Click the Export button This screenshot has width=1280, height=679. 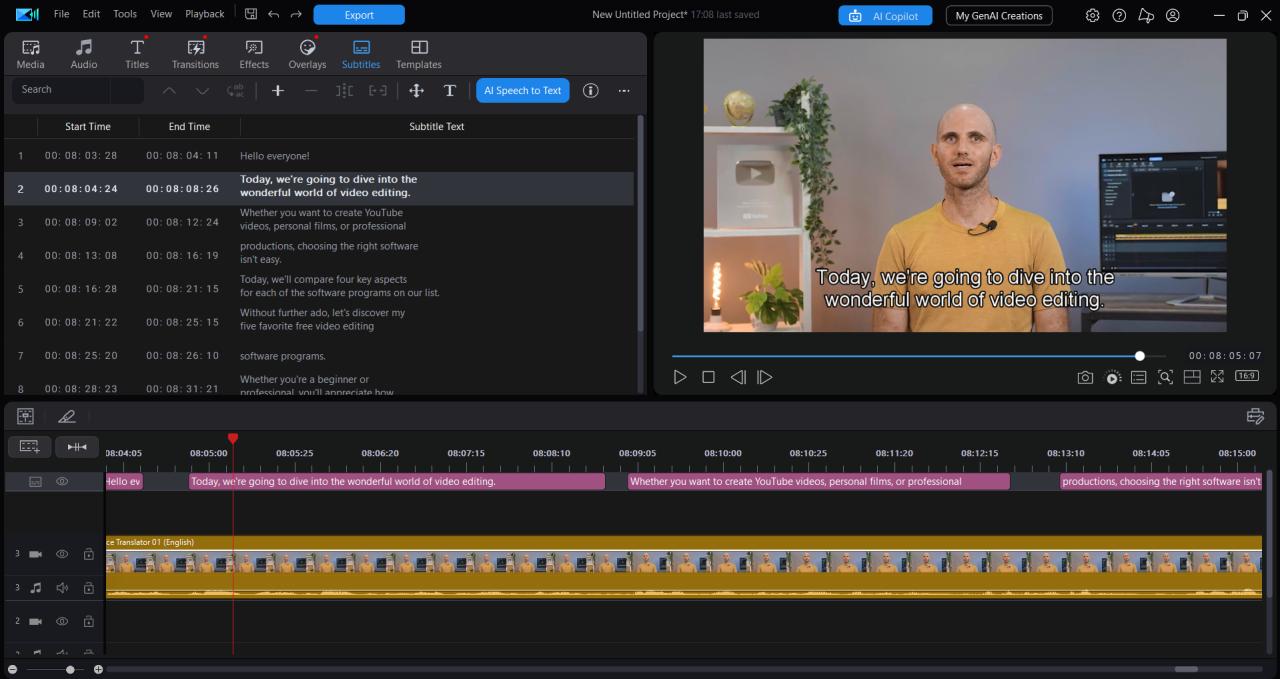[x=358, y=15]
